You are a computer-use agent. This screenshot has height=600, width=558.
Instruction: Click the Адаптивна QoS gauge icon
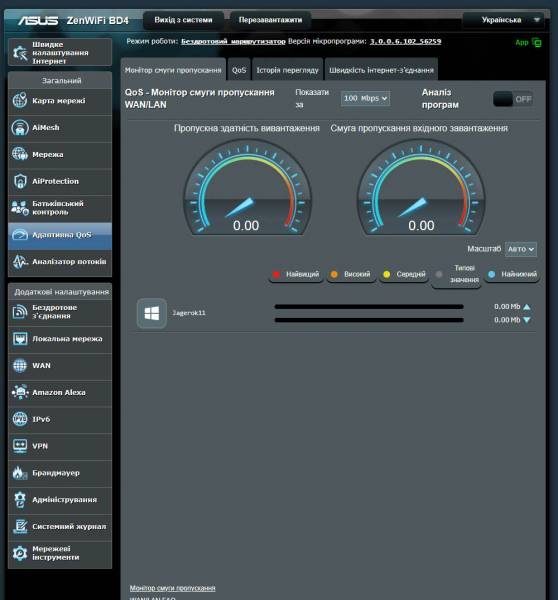pos(20,235)
